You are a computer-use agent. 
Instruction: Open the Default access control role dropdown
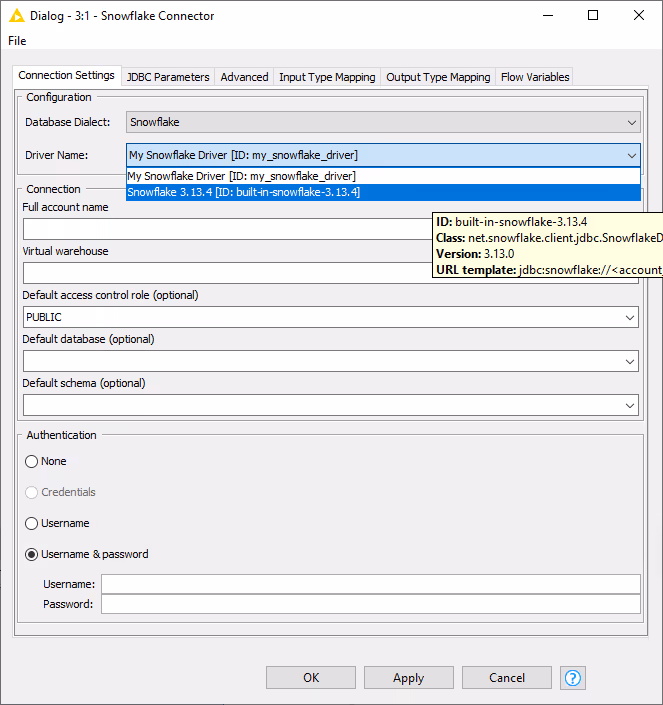(x=630, y=317)
